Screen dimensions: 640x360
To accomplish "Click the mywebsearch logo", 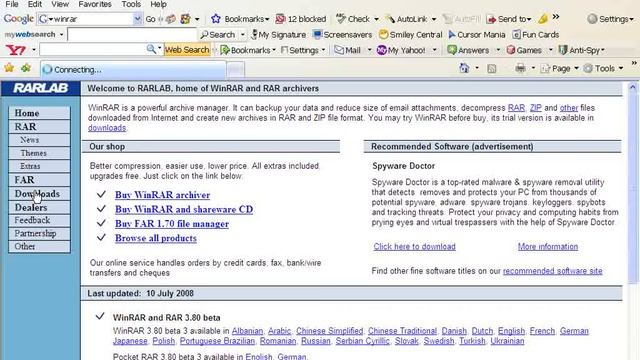I will [30, 35].
